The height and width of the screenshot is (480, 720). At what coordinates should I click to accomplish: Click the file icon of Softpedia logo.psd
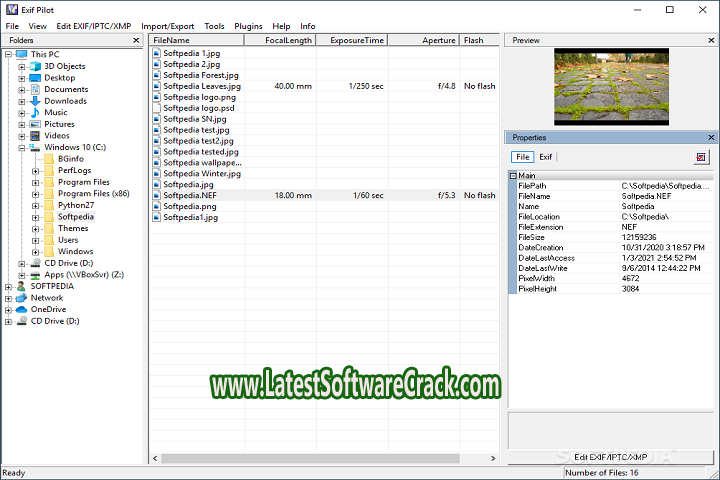[x=157, y=109]
